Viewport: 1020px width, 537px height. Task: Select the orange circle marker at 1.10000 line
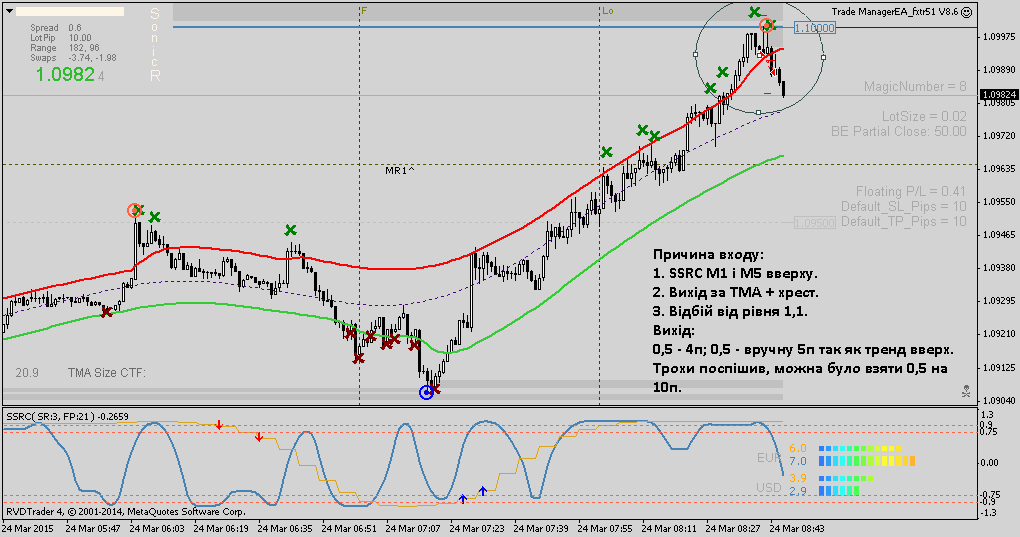pos(767,25)
